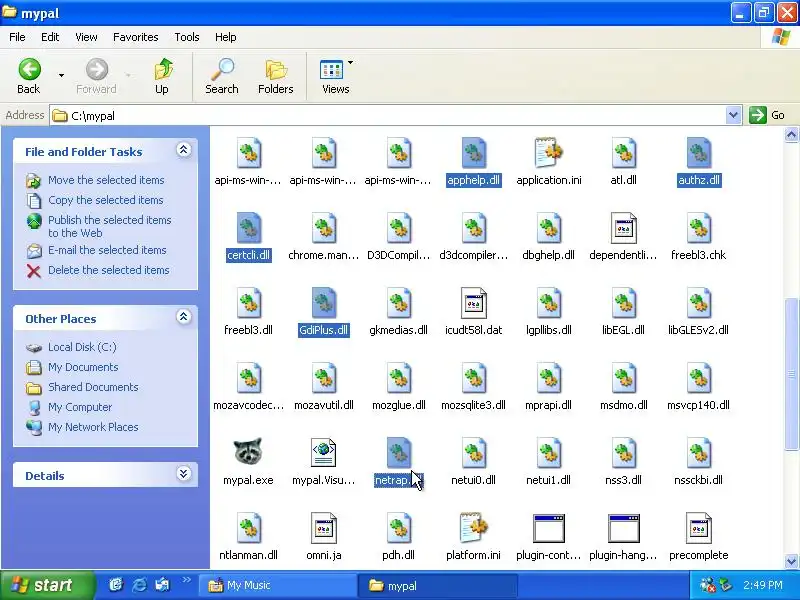Launch Internet Explorer from Quick Launch
This screenshot has height=600, width=800.
tap(139, 585)
